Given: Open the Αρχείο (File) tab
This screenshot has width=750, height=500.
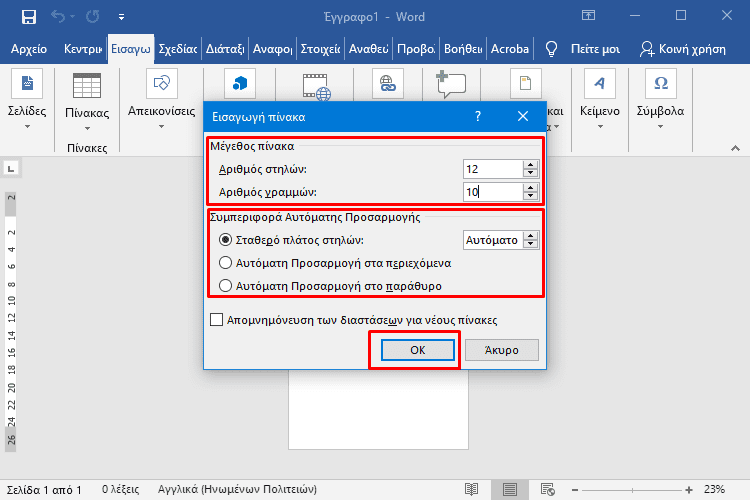Looking at the screenshot, I should [30, 49].
